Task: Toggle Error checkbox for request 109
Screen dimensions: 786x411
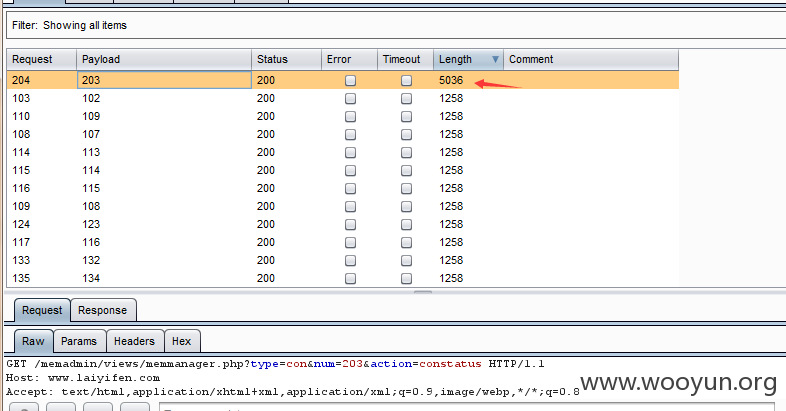Action: [x=350, y=207]
